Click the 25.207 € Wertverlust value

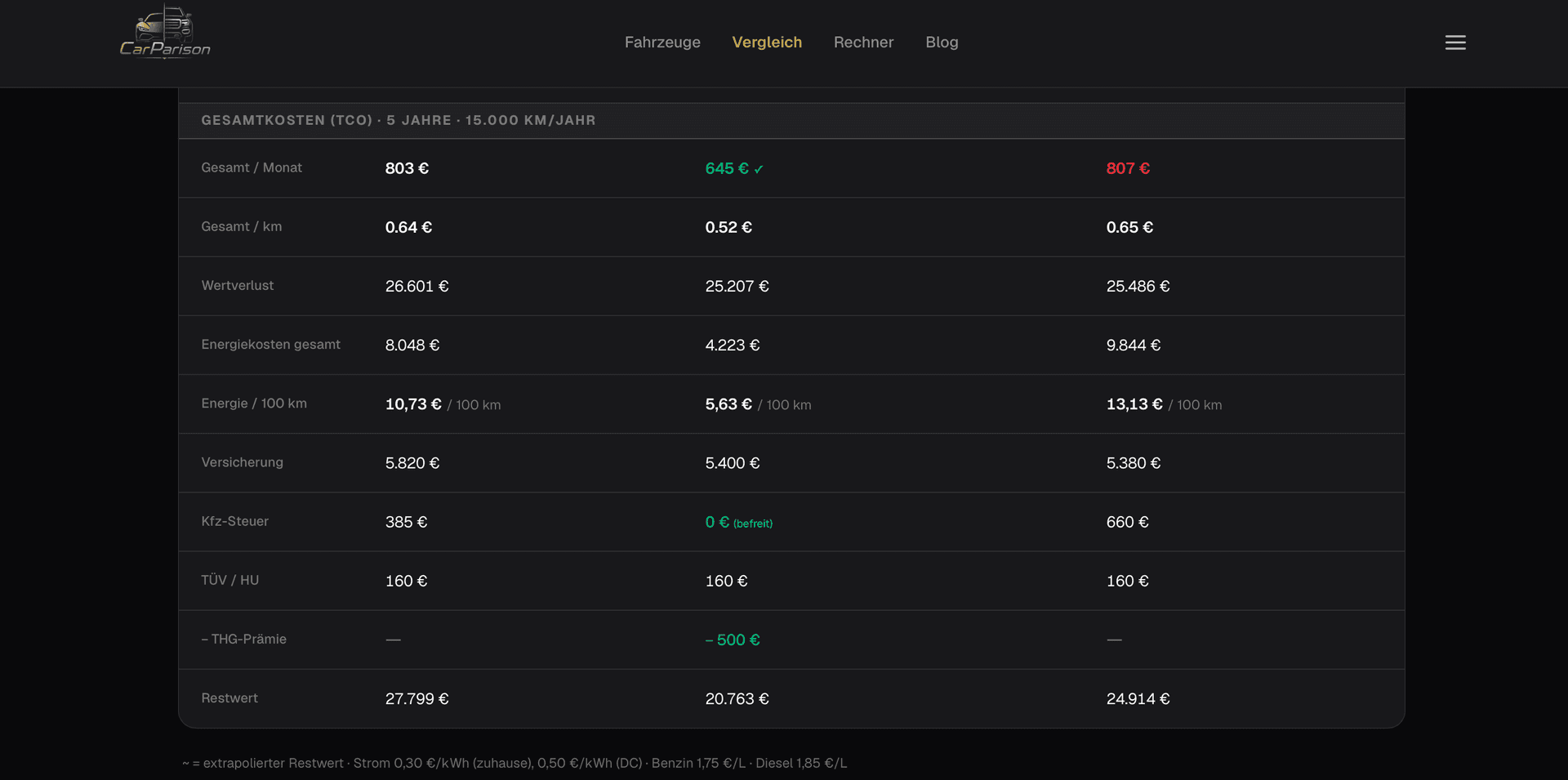tap(737, 286)
